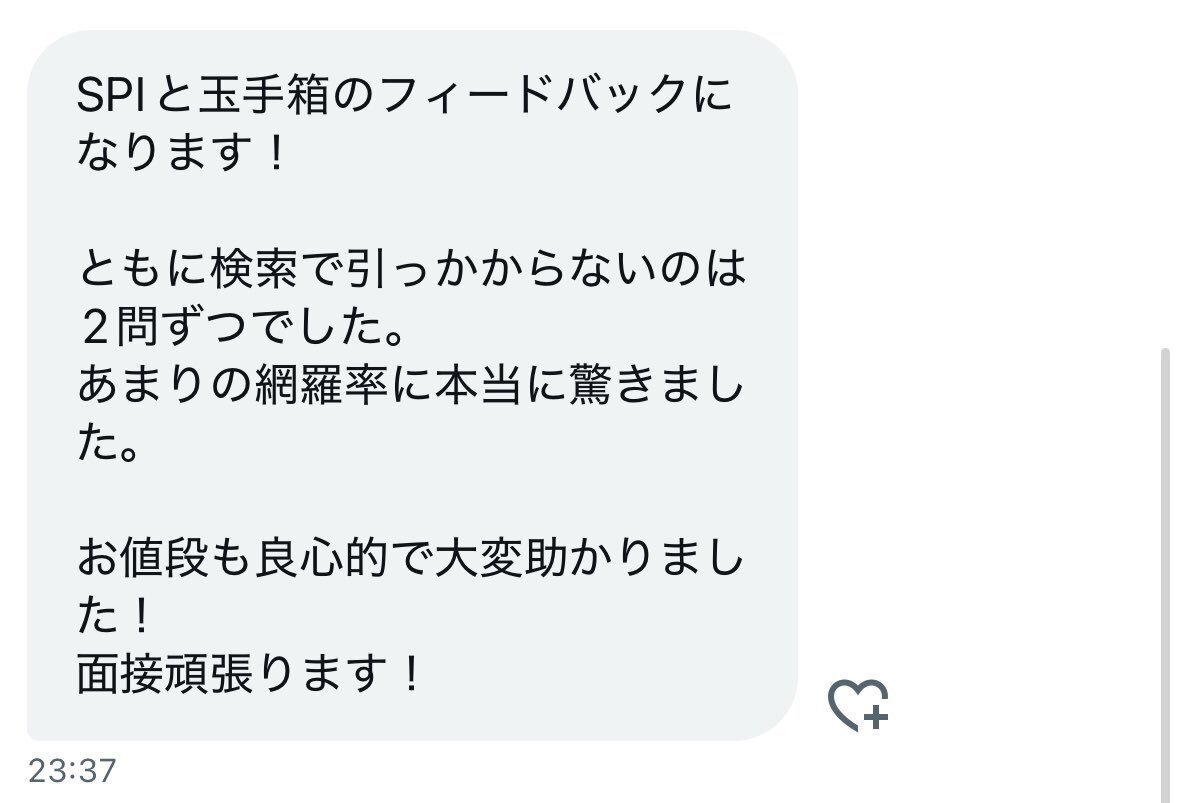The height and width of the screenshot is (803, 1179).
Task: Click the 23:37 message timestamp
Action: 72,771
